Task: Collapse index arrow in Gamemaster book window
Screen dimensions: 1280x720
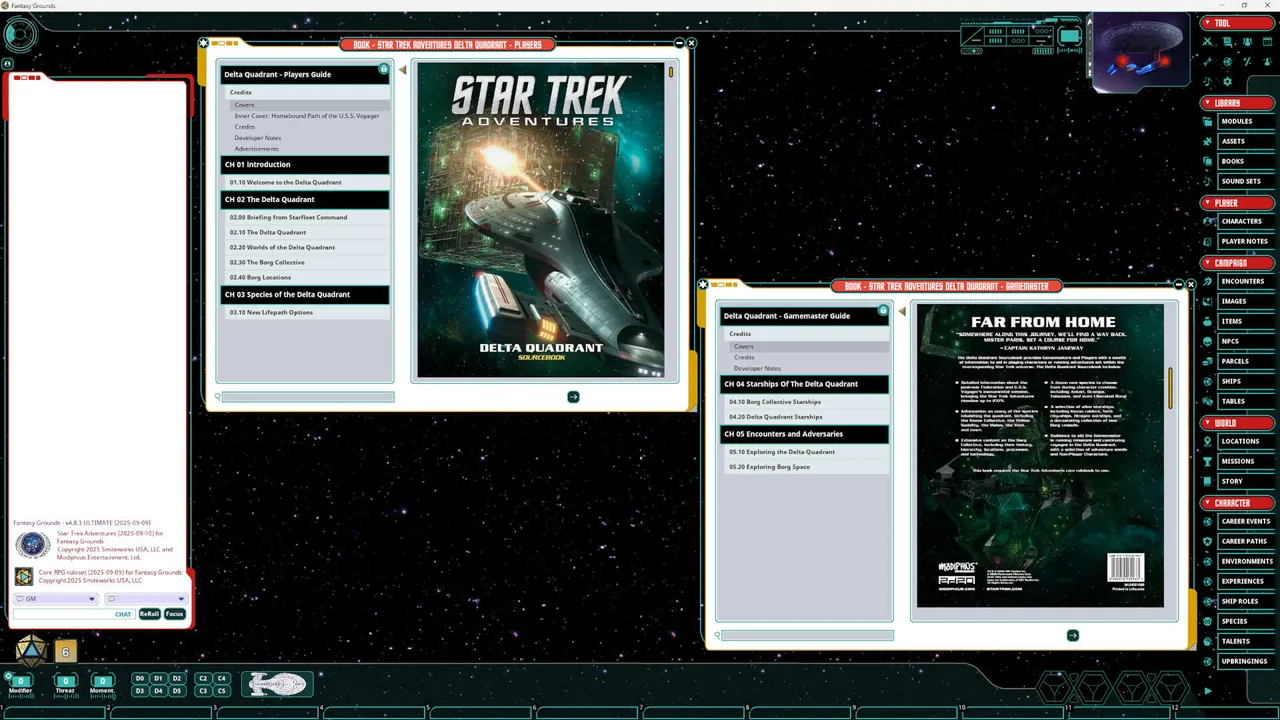Action: tap(902, 312)
